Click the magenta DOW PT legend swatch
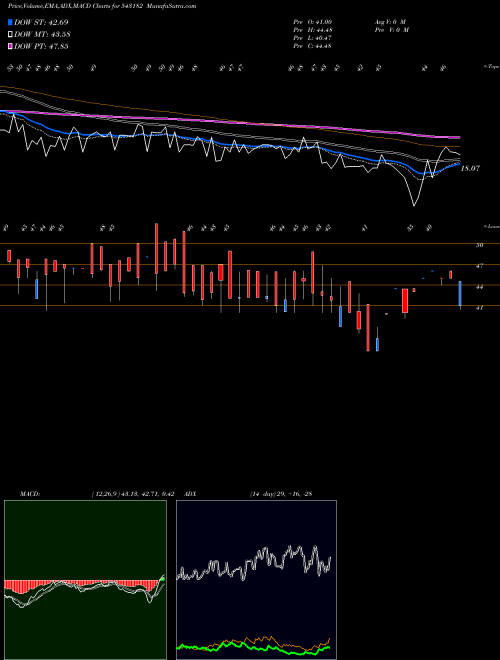The height and width of the screenshot is (660, 500). pyautogui.click(x=10, y=46)
